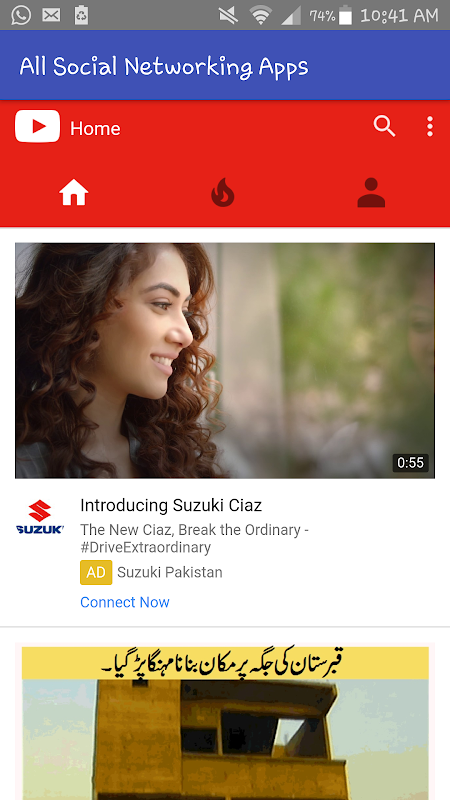Tap the battery status icon
The height and width of the screenshot is (800, 450).
point(345,15)
